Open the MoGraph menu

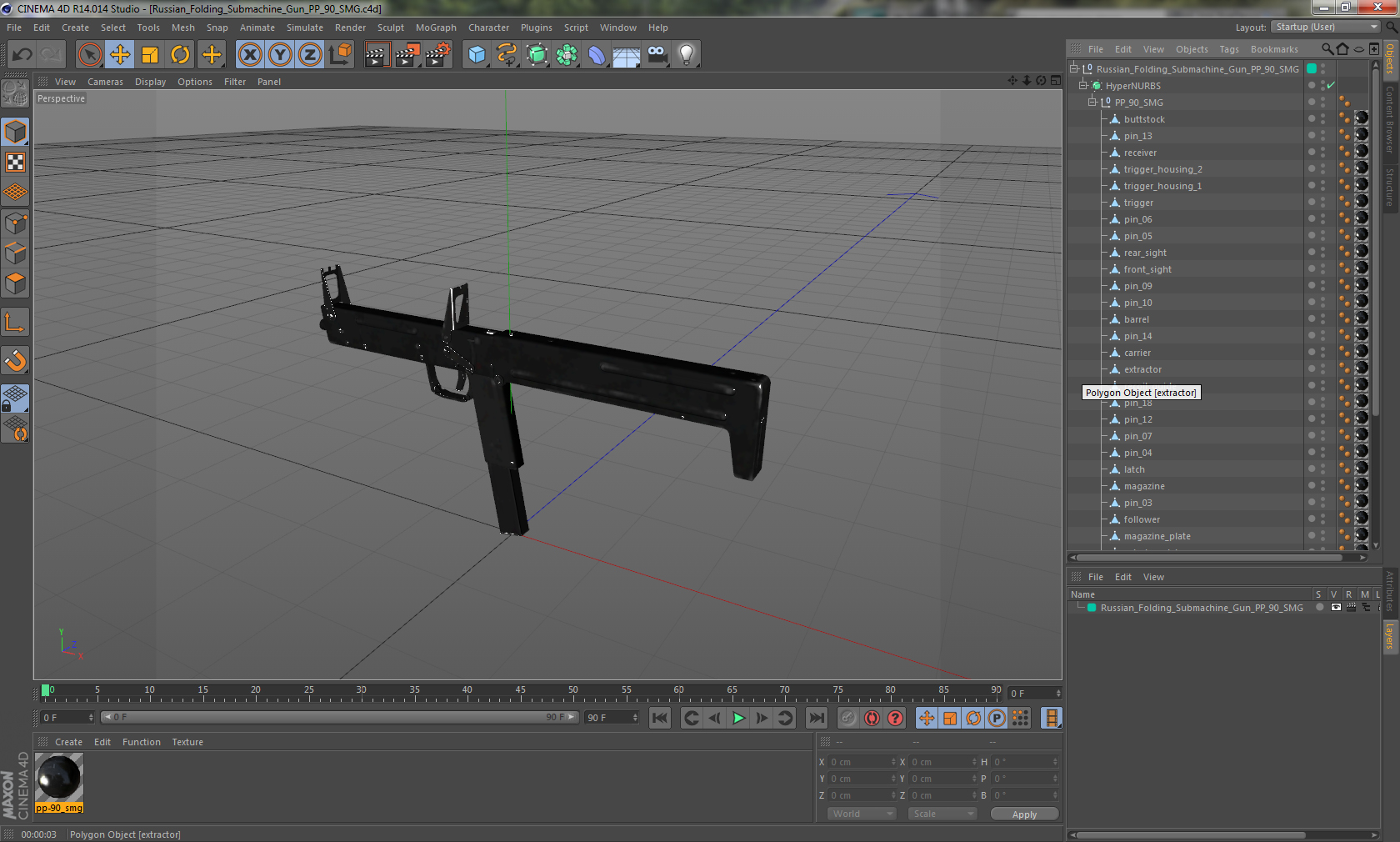pos(436,28)
